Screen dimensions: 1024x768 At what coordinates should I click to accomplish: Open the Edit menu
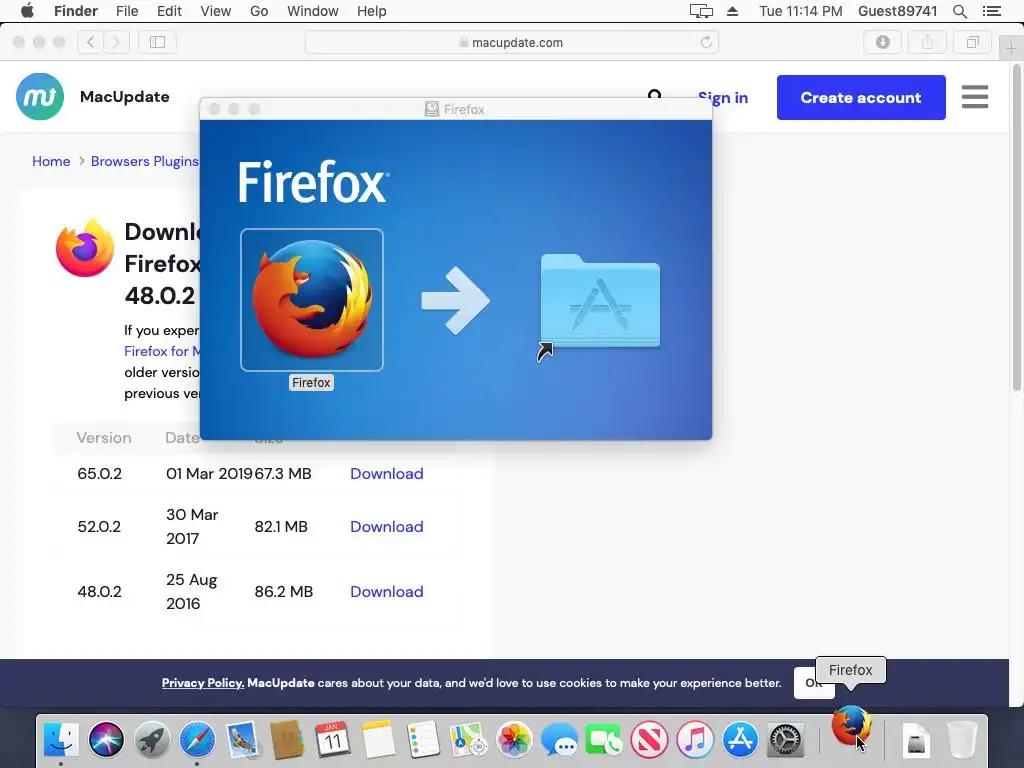pos(169,11)
